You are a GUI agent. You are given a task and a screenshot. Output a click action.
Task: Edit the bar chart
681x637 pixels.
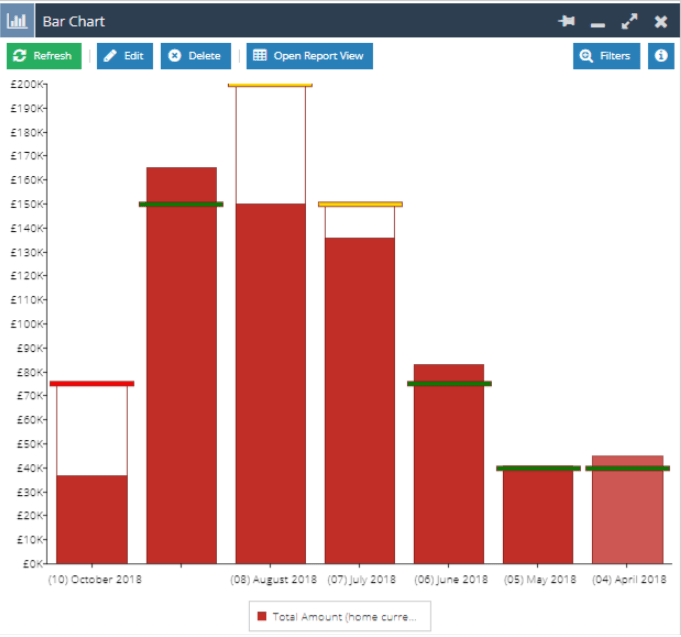(x=124, y=56)
